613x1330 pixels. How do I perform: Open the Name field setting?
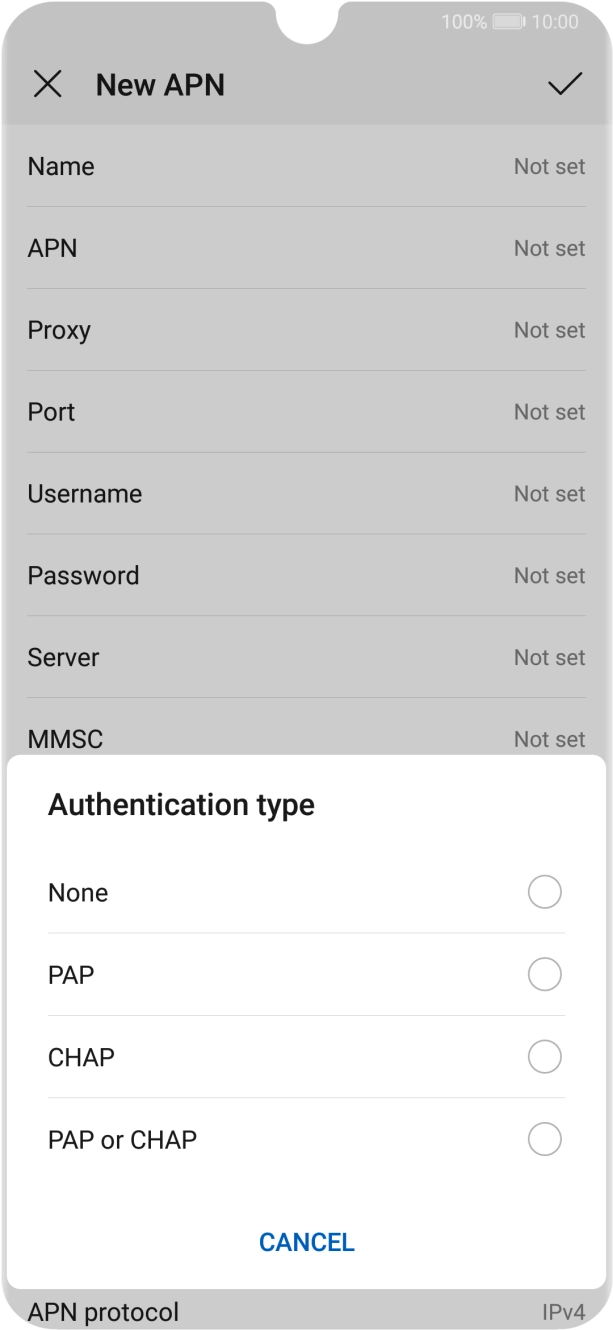tap(306, 167)
